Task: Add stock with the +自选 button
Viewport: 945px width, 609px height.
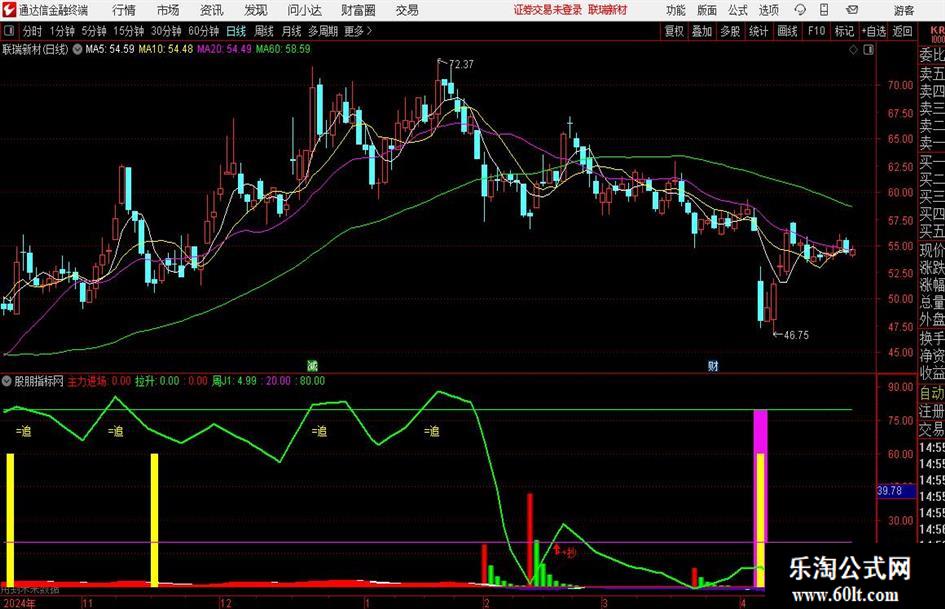Action: (x=874, y=31)
